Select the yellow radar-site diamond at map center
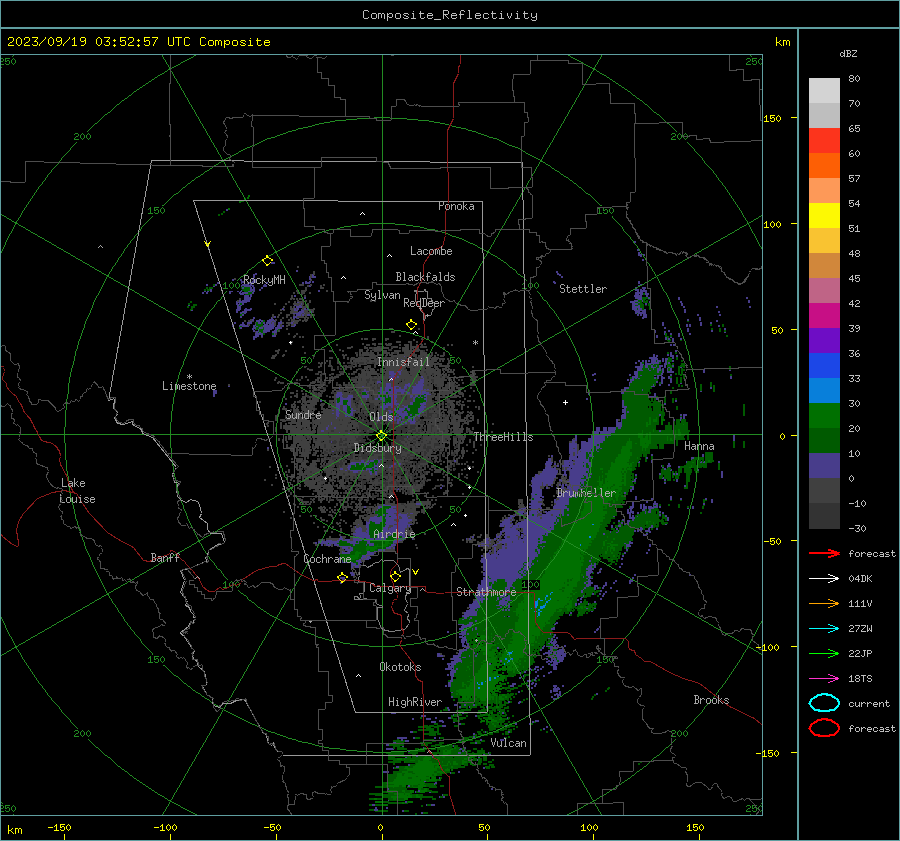 click(x=381, y=436)
